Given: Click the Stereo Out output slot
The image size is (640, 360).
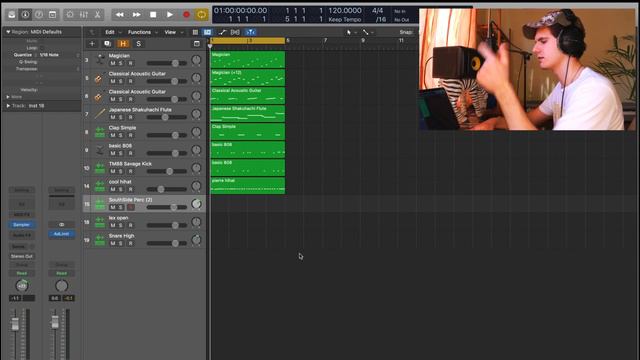Looking at the screenshot, I should tap(22, 256).
